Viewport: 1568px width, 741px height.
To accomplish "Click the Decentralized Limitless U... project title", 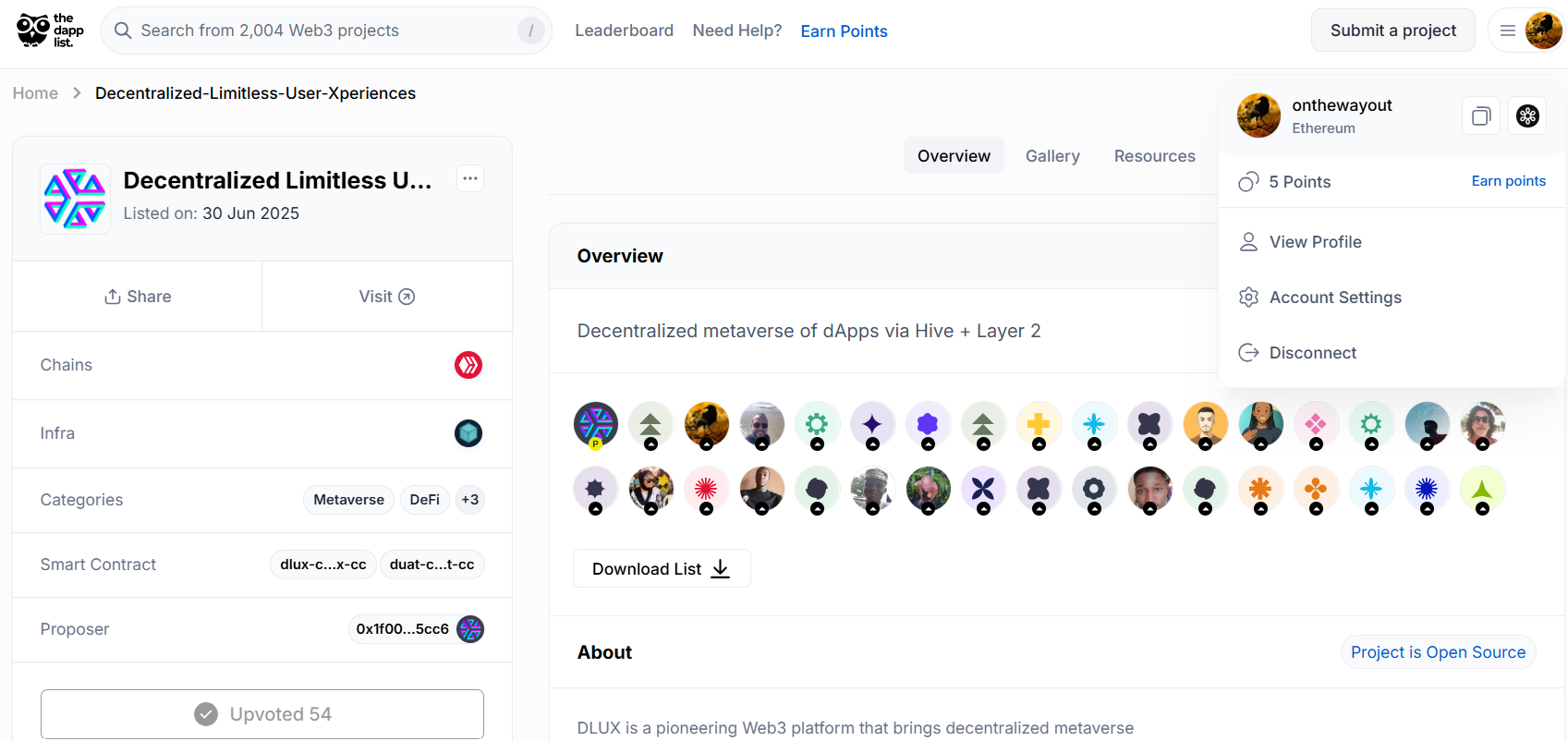I will pos(277,180).
